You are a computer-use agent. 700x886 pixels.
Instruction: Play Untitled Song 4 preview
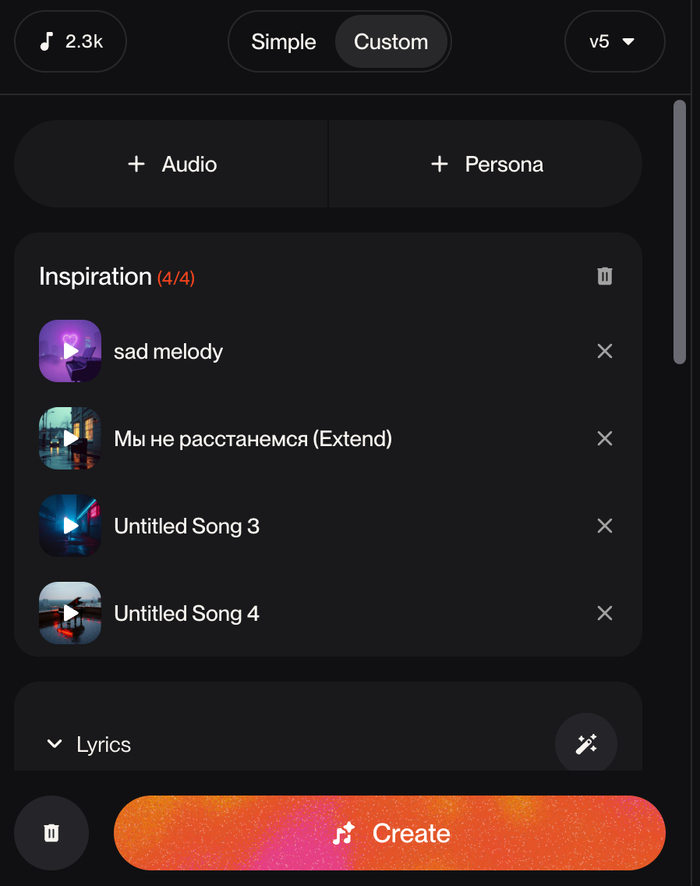coord(70,613)
